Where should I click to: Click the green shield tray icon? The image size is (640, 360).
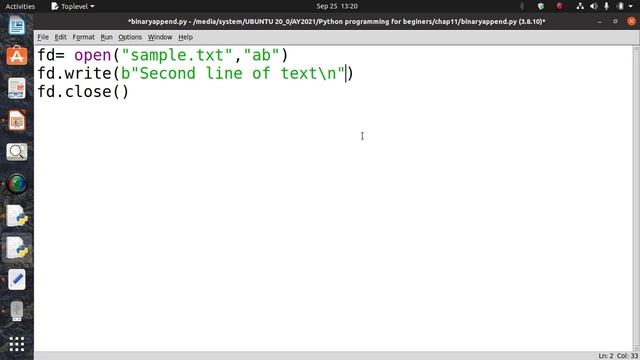(541, 6)
